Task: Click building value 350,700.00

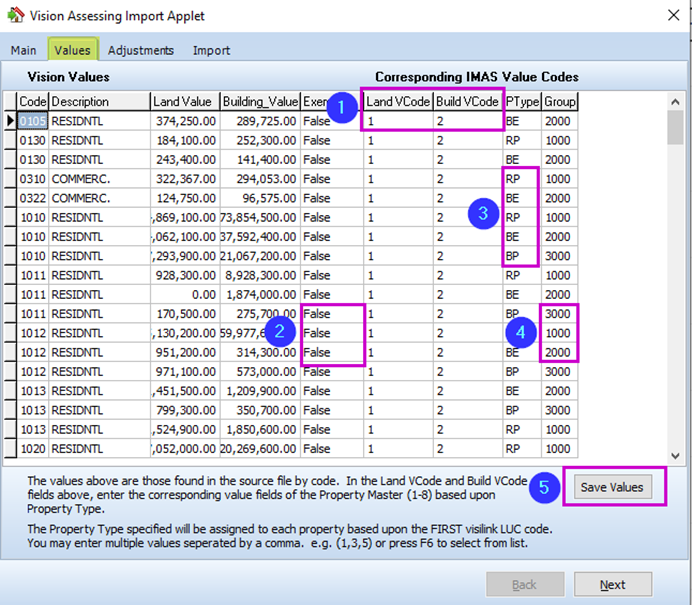Action: [260, 410]
